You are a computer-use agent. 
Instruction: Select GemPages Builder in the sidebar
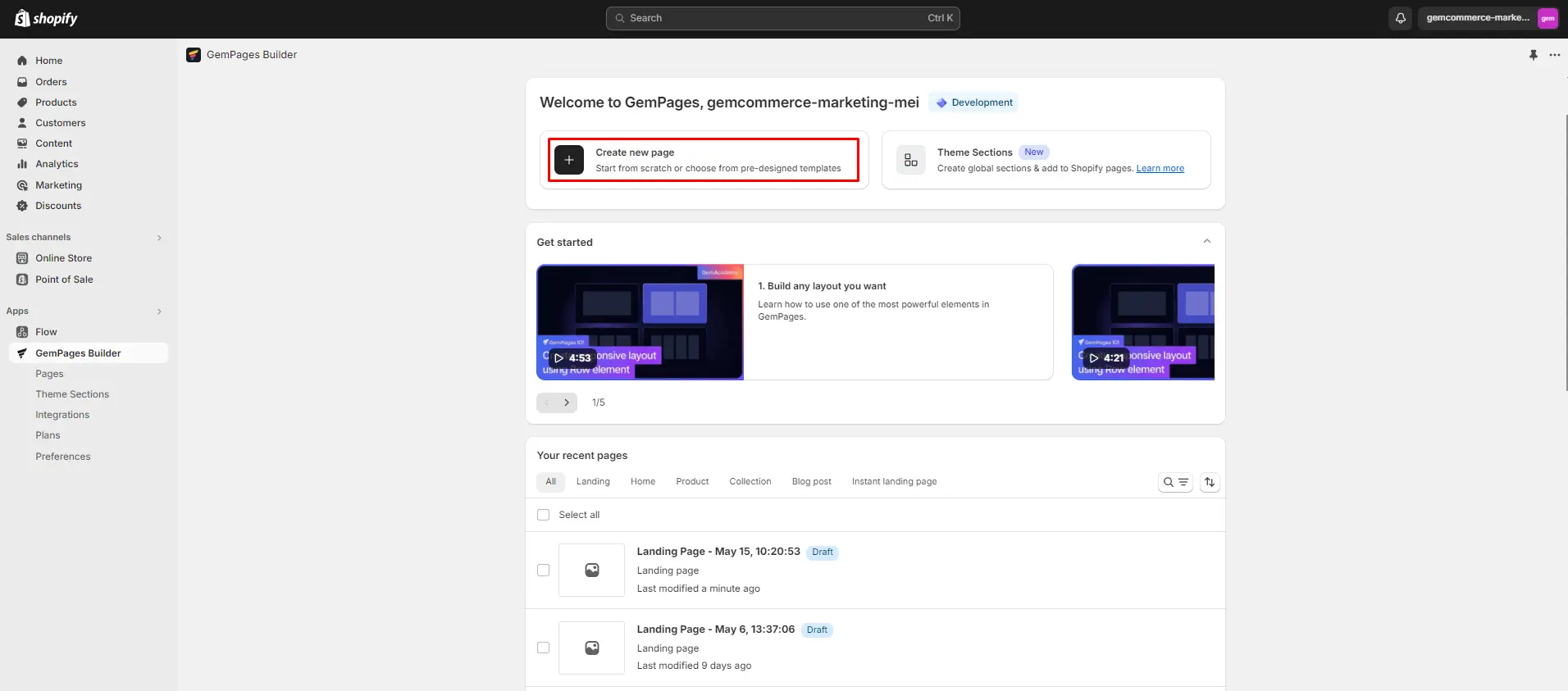[x=88, y=353]
